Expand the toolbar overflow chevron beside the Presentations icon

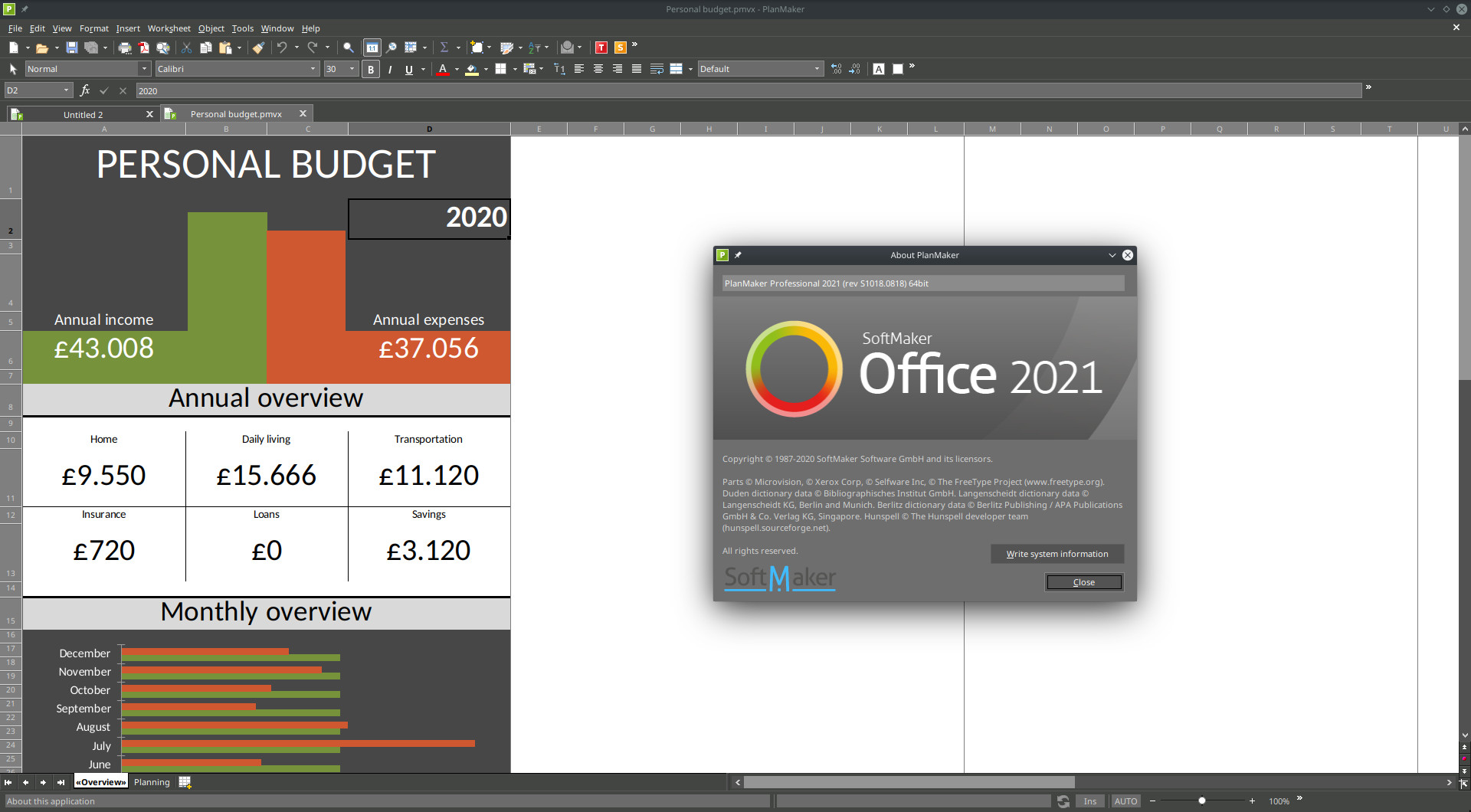[x=634, y=44]
